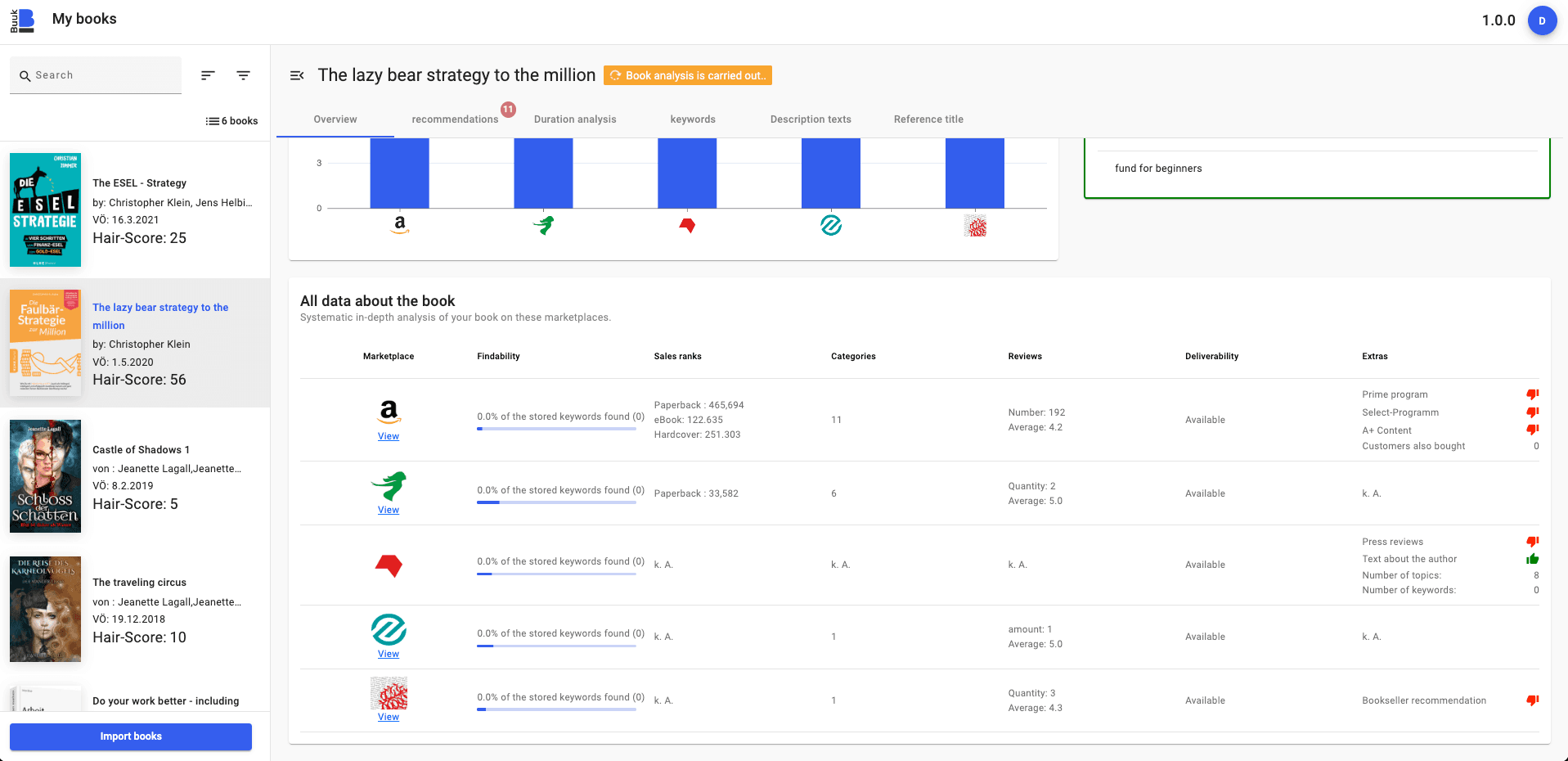This screenshot has height=761, width=1568.
Task: Click the 6 books list icon
Action: click(x=212, y=121)
